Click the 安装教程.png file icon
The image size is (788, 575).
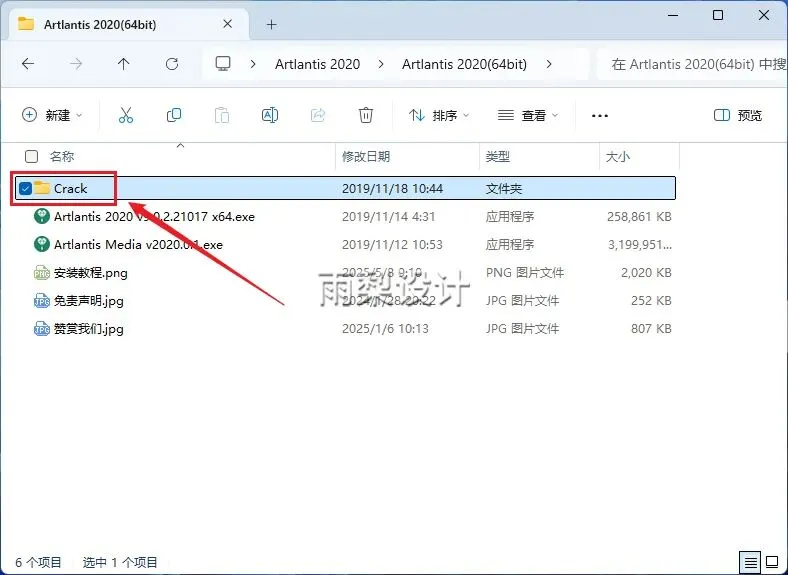point(42,272)
